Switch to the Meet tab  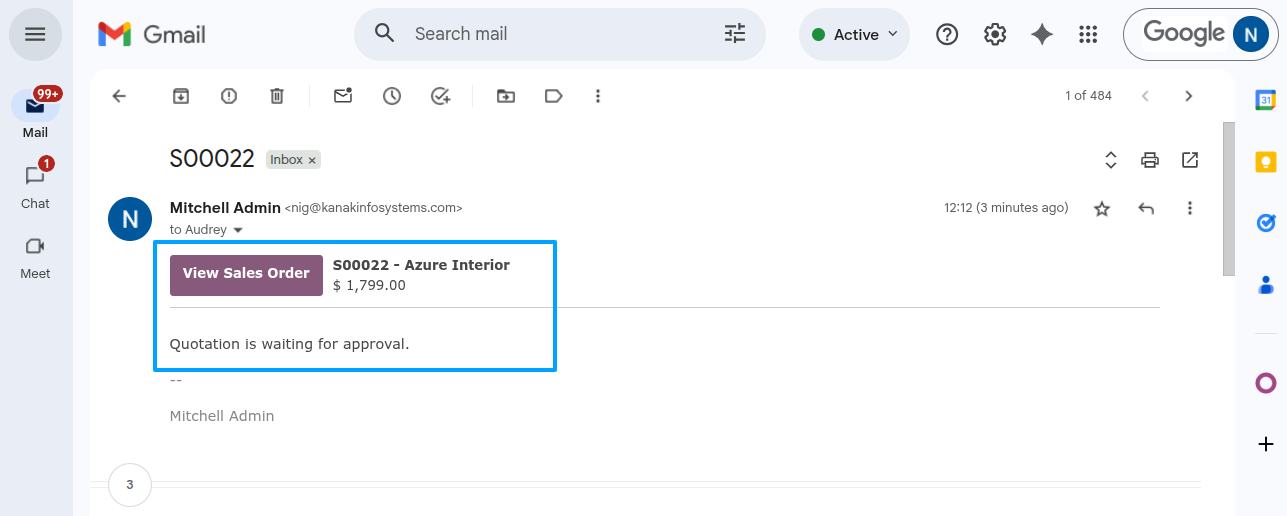35,256
